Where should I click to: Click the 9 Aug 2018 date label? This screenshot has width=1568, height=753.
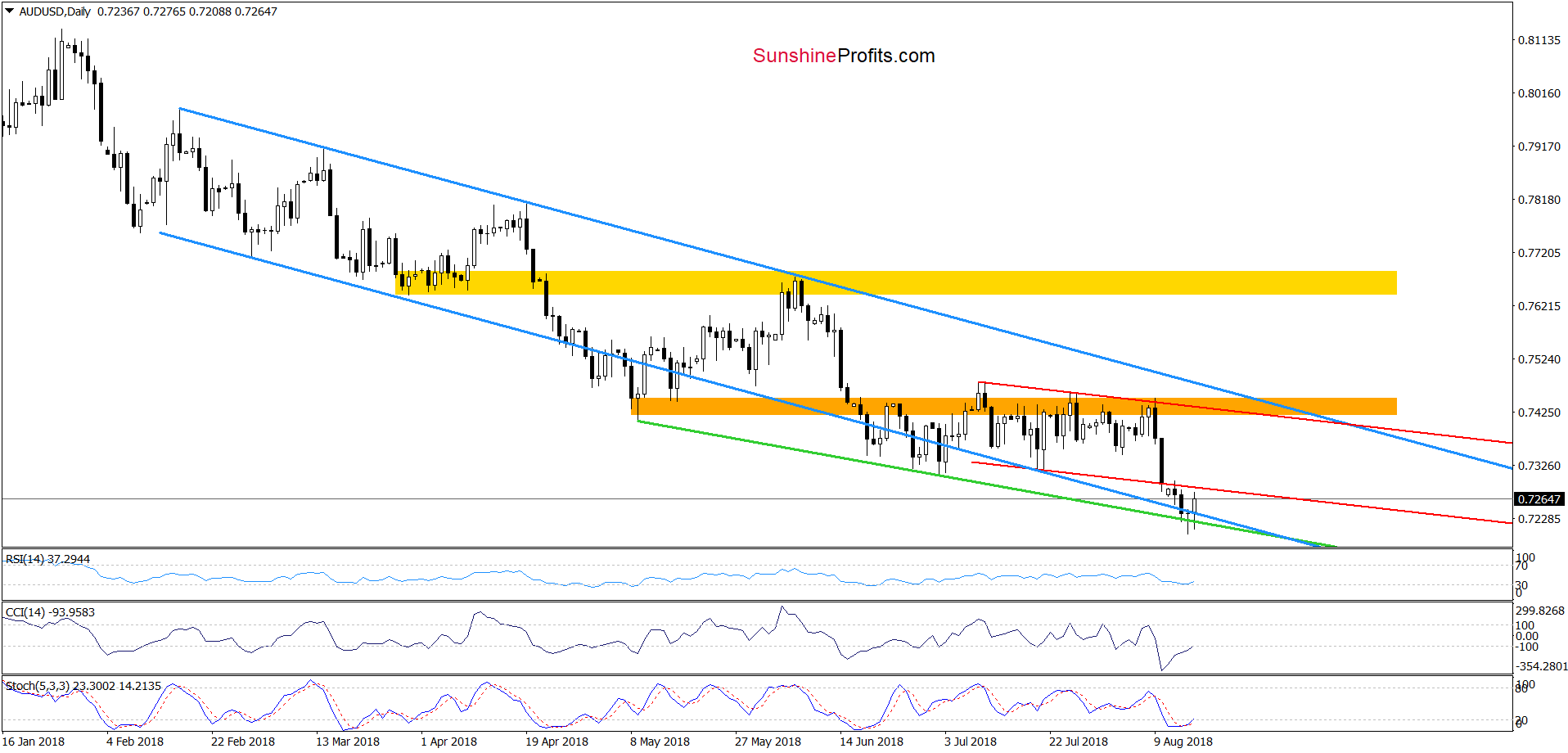click(1183, 742)
